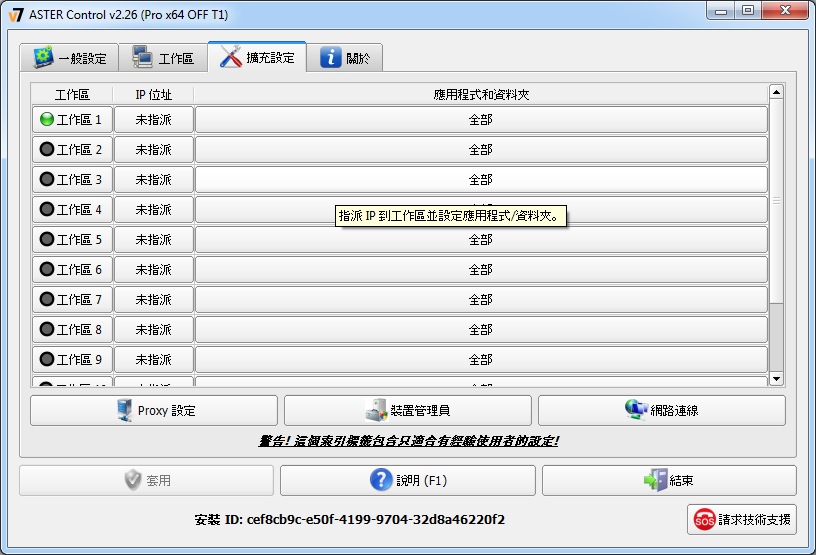Open the 一般設定 tab

[69, 57]
